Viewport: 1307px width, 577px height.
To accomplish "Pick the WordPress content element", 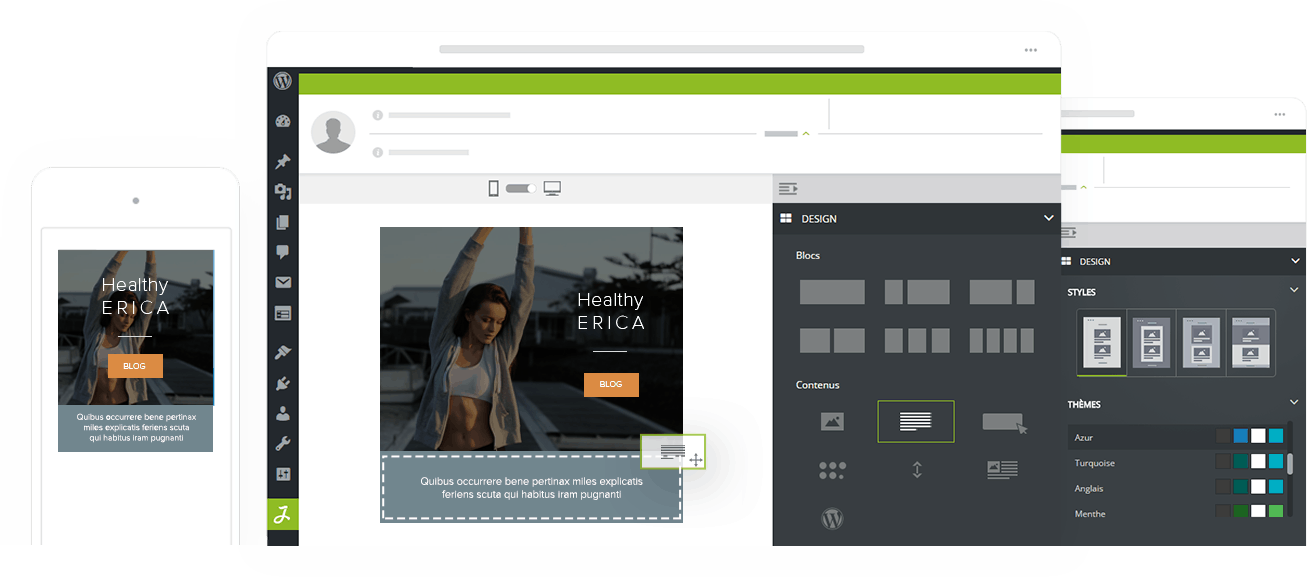I will click(832, 519).
